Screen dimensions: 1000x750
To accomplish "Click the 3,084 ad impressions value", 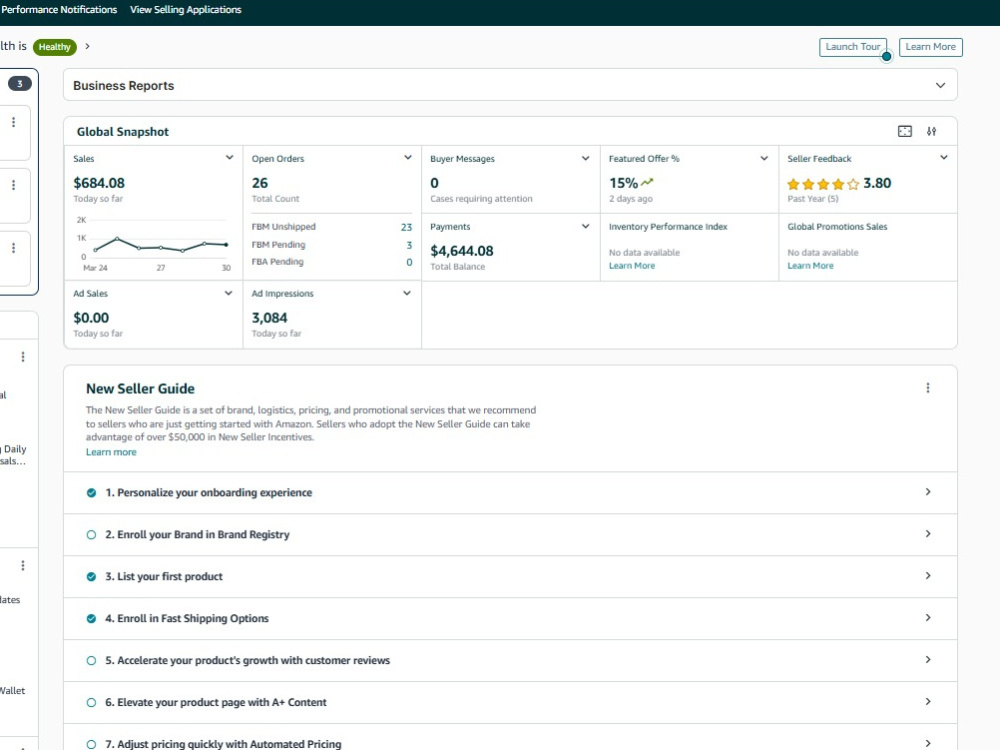I will click(269, 318).
